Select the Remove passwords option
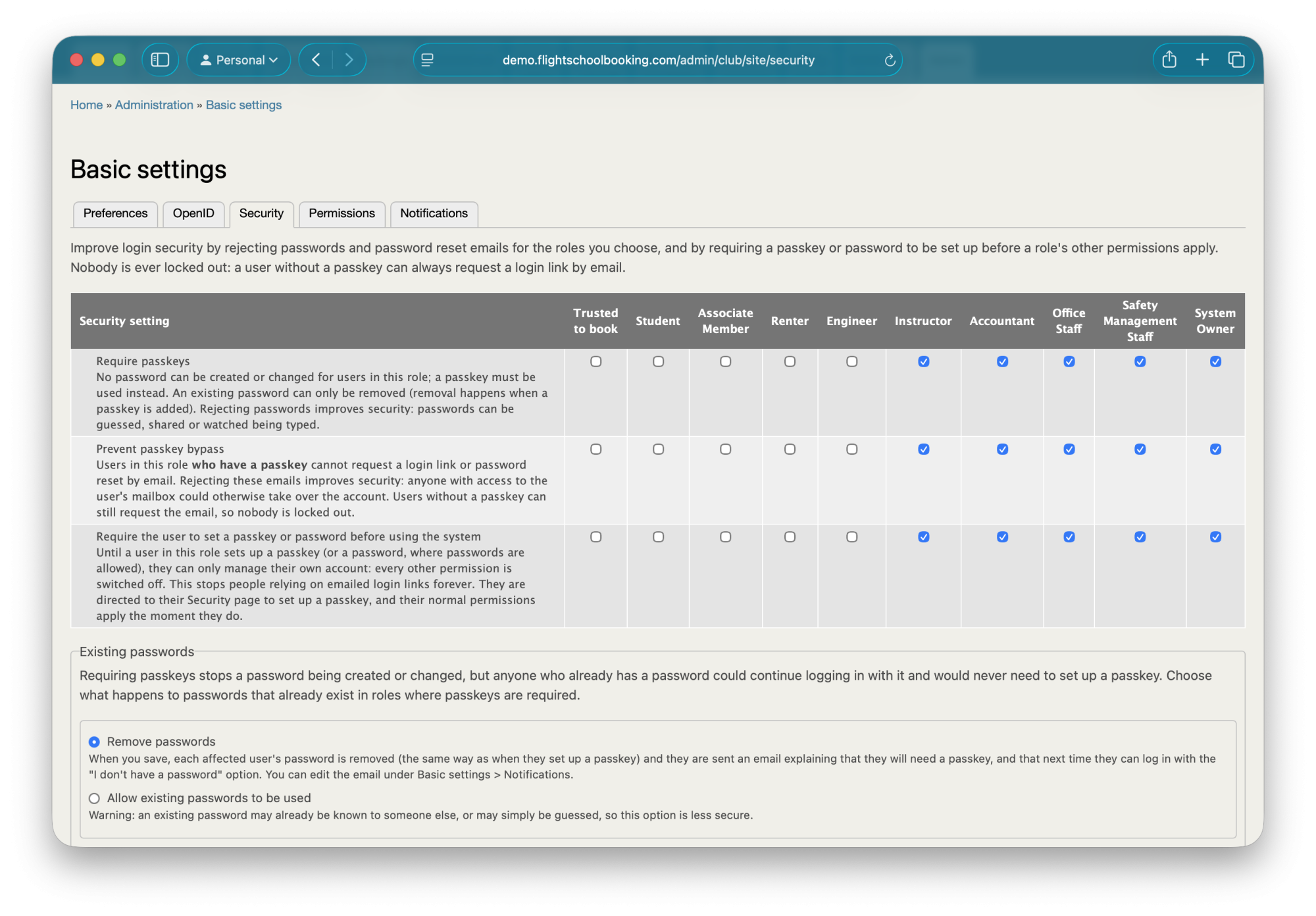This screenshot has width=1316, height=916. [x=95, y=742]
